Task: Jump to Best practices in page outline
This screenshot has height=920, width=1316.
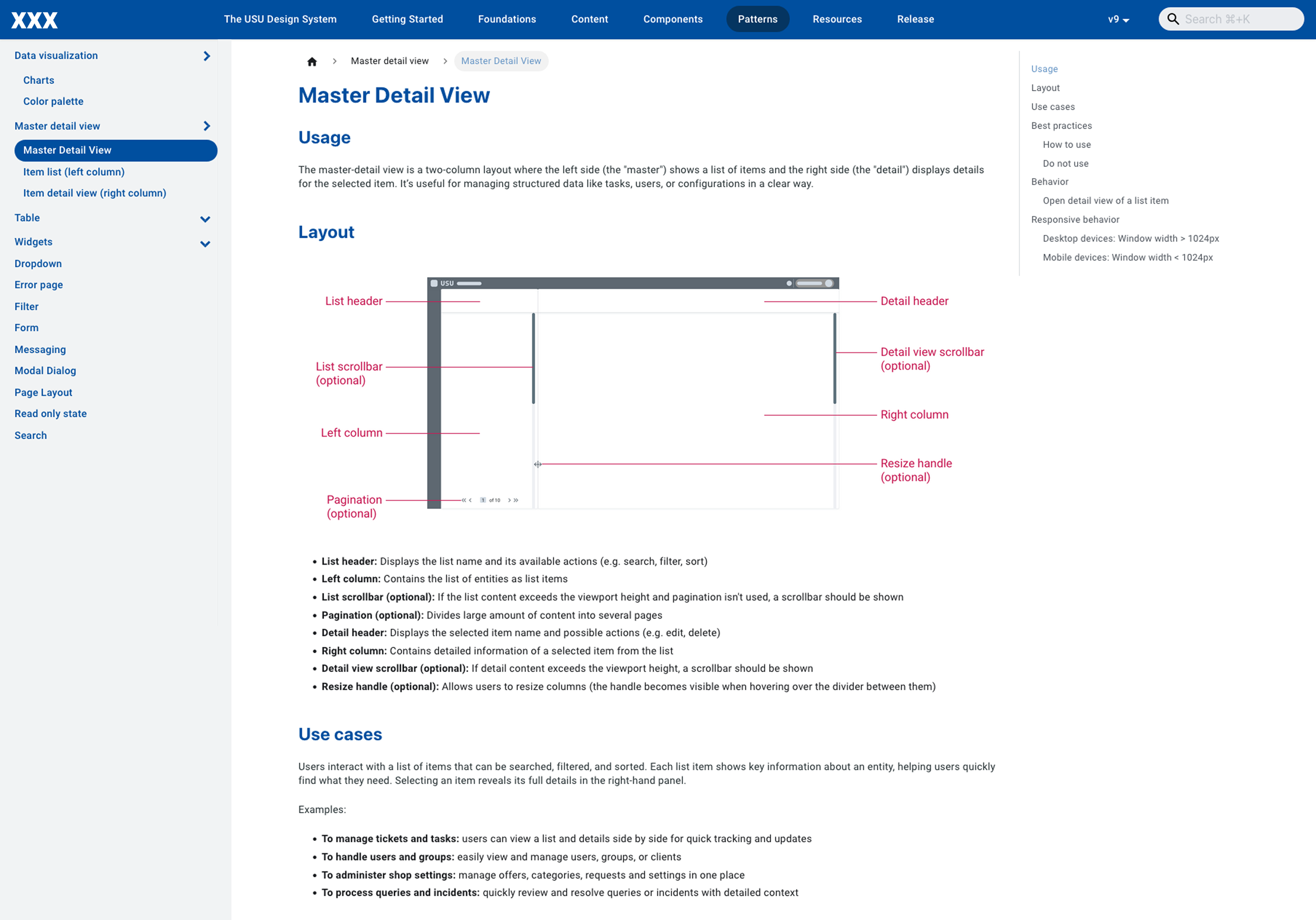Action: tap(1061, 126)
